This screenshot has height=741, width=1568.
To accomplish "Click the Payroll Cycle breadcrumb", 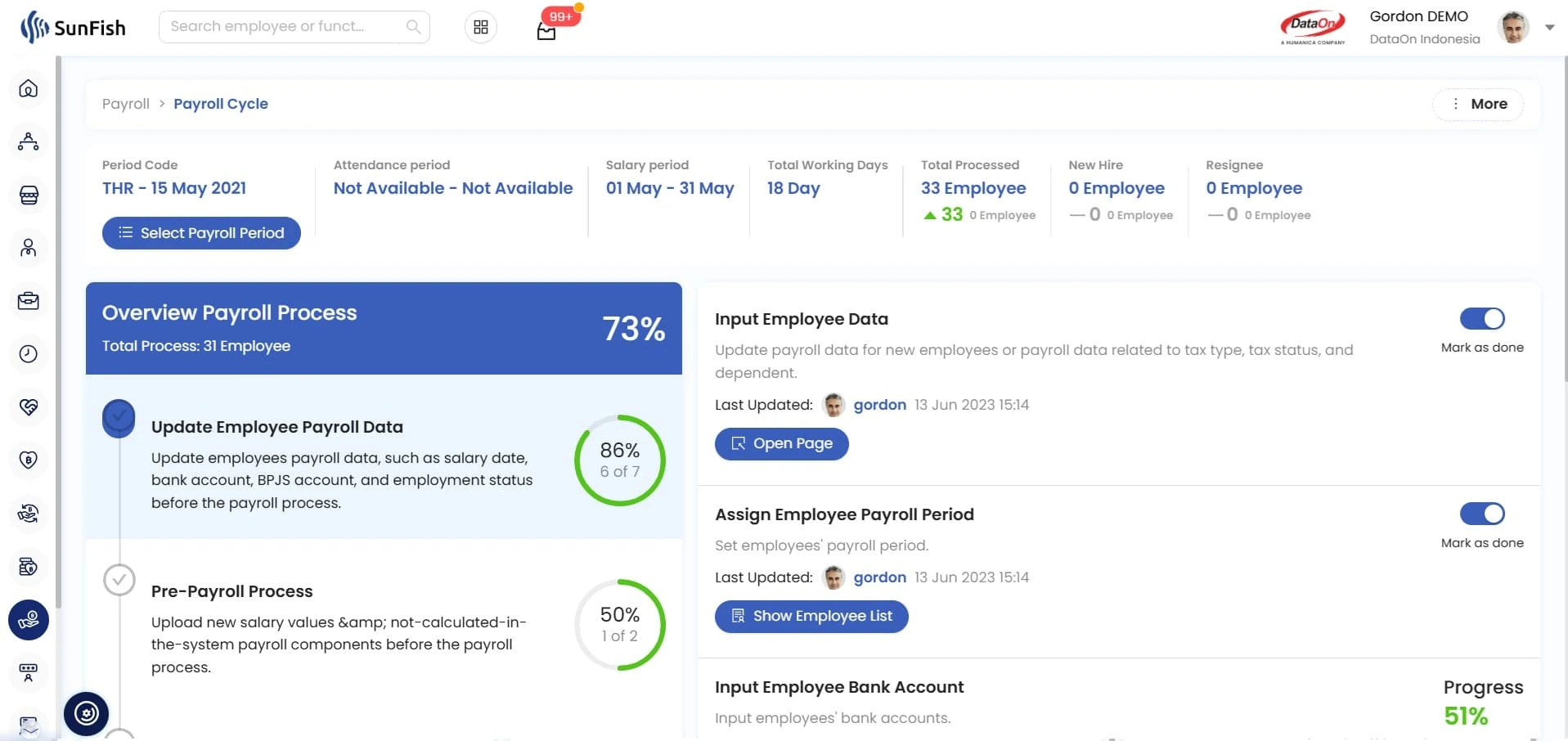I will tap(221, 104).
